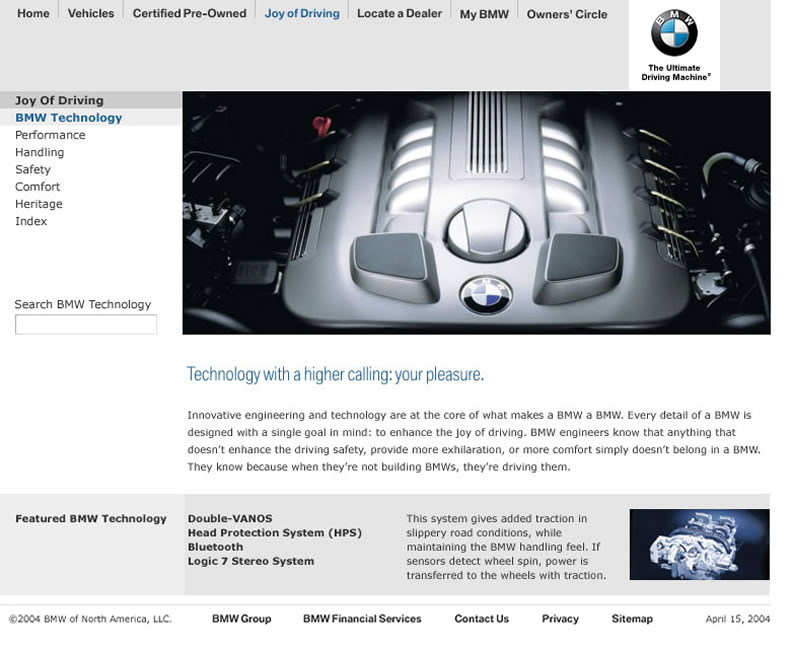Open Locate a Dealer page
Screen dimensions: 791x649
(x=400, y=14)
